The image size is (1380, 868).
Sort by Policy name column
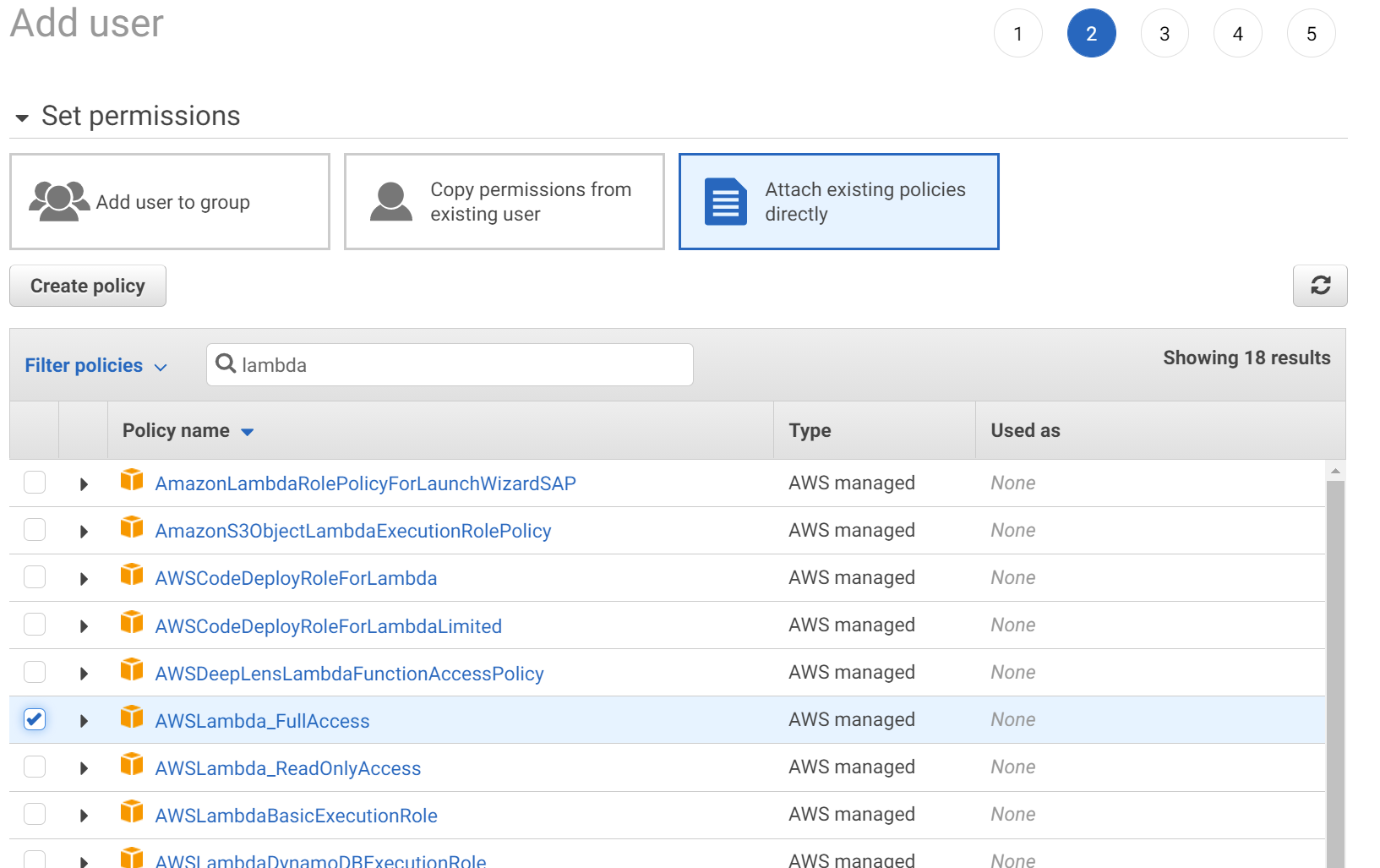[x=188, y=430]
